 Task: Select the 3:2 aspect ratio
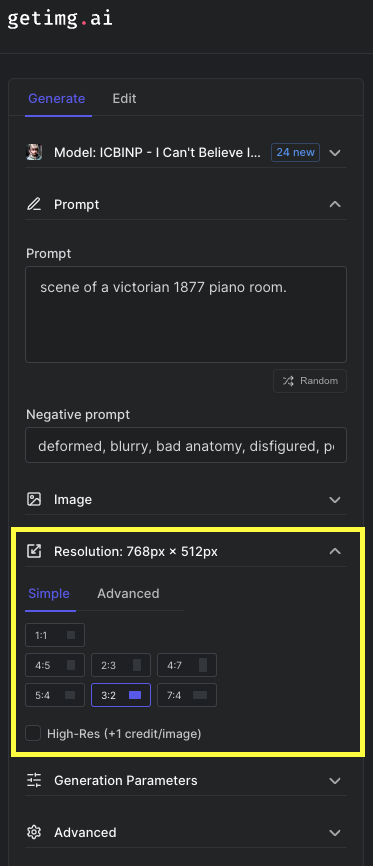[x=121, y=695]
